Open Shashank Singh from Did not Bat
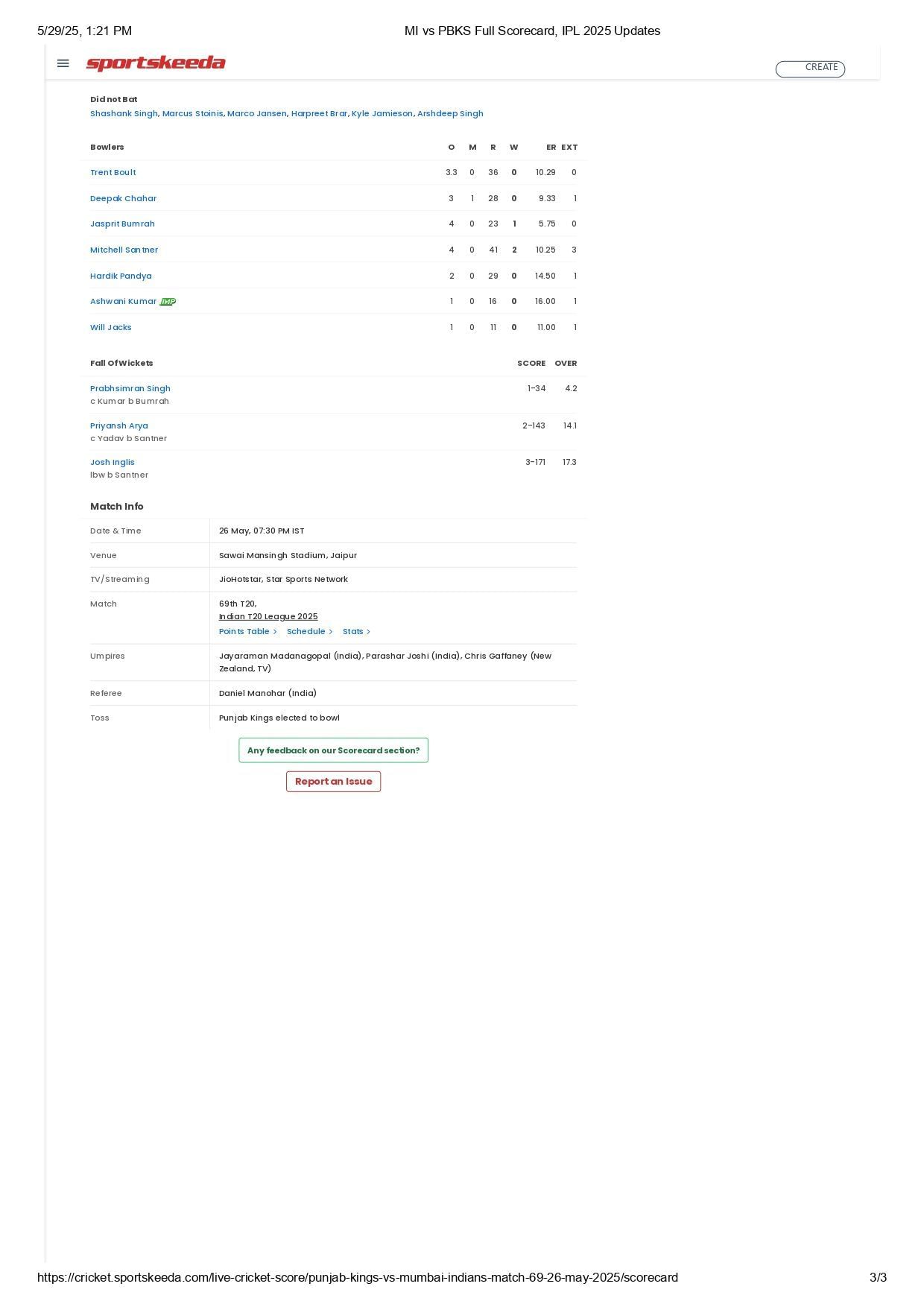This screenshot has width=924, height=1307. point(124,114)
